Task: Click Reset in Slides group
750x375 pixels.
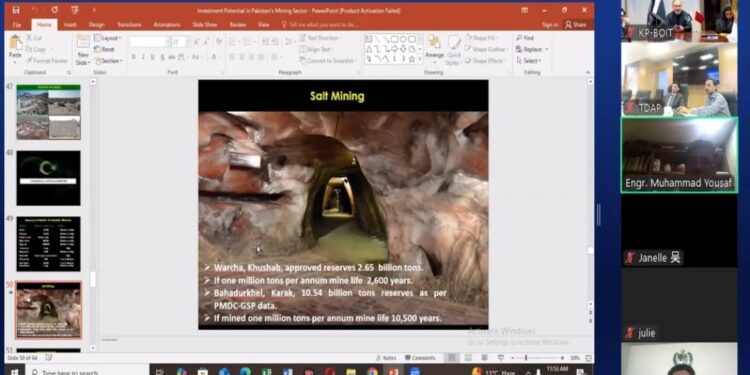Action: 104,49
